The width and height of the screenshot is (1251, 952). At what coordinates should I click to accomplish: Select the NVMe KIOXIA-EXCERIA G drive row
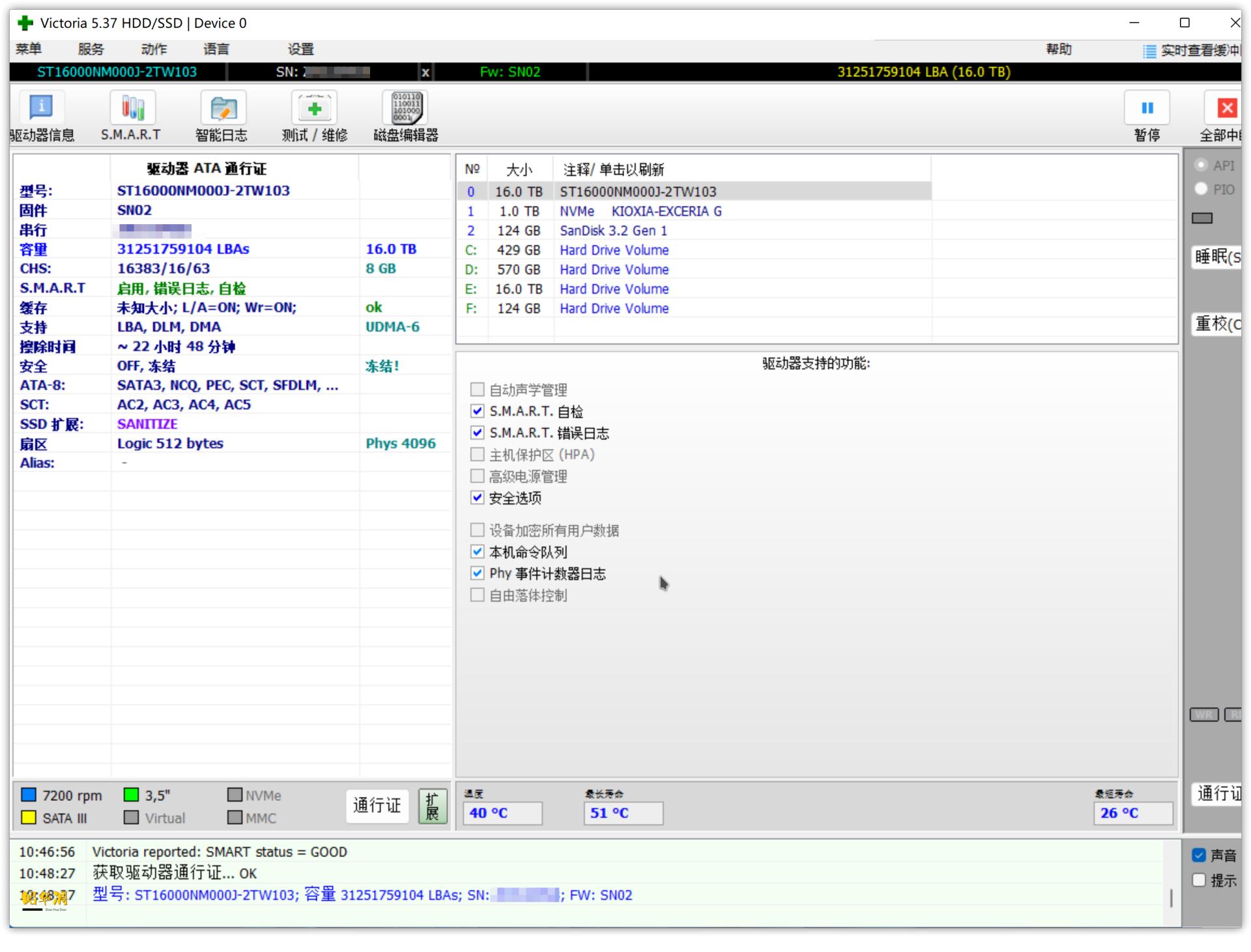click(x=640, y=211)
